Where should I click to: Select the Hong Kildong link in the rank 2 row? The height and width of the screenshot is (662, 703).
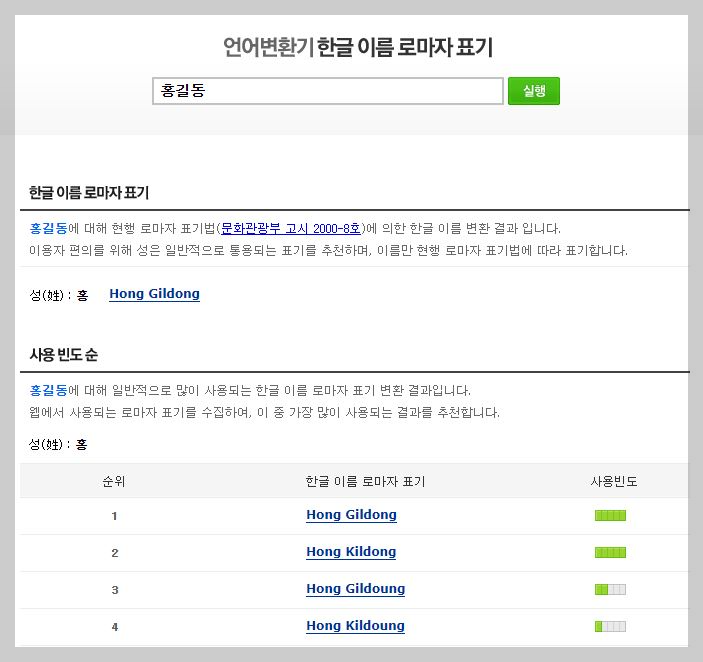pyautogui.click(x=351, y=552)
